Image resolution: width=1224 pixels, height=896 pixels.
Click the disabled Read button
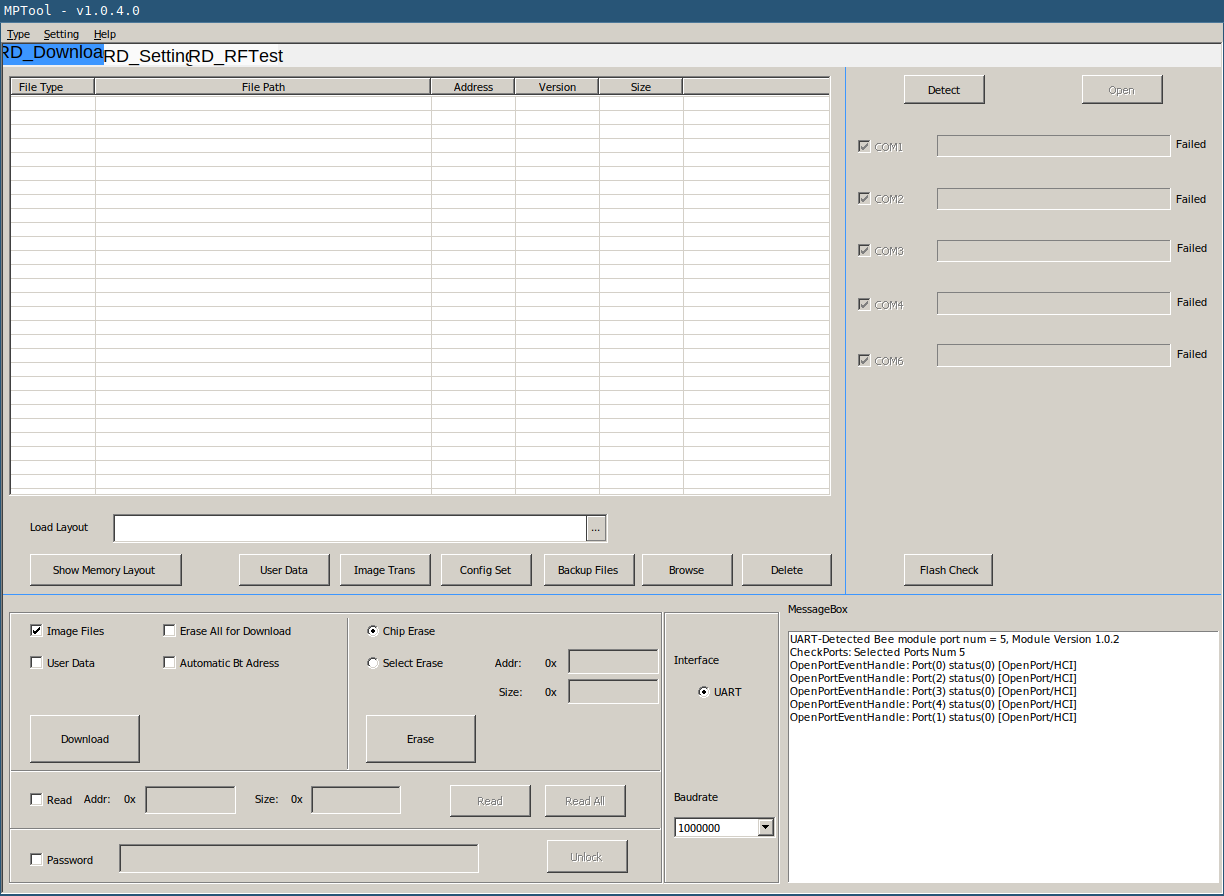coord(490,801)
